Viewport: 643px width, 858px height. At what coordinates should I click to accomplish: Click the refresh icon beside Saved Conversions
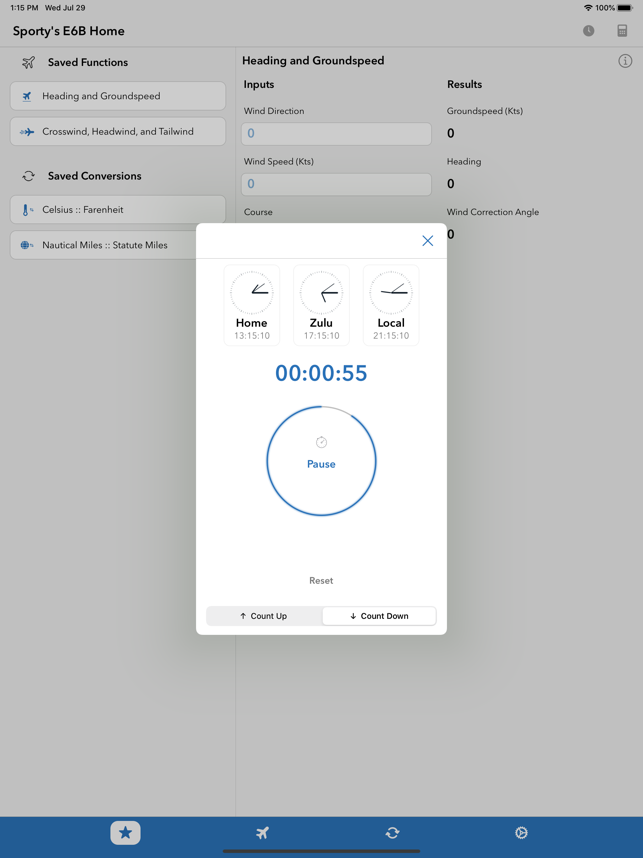pyautogui.click(x=28, y=176)
